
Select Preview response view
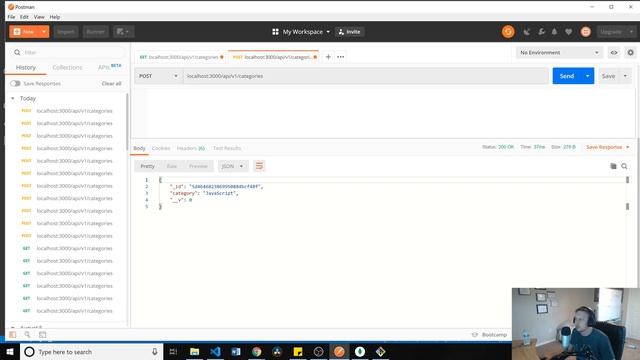(x=198, y=166)
